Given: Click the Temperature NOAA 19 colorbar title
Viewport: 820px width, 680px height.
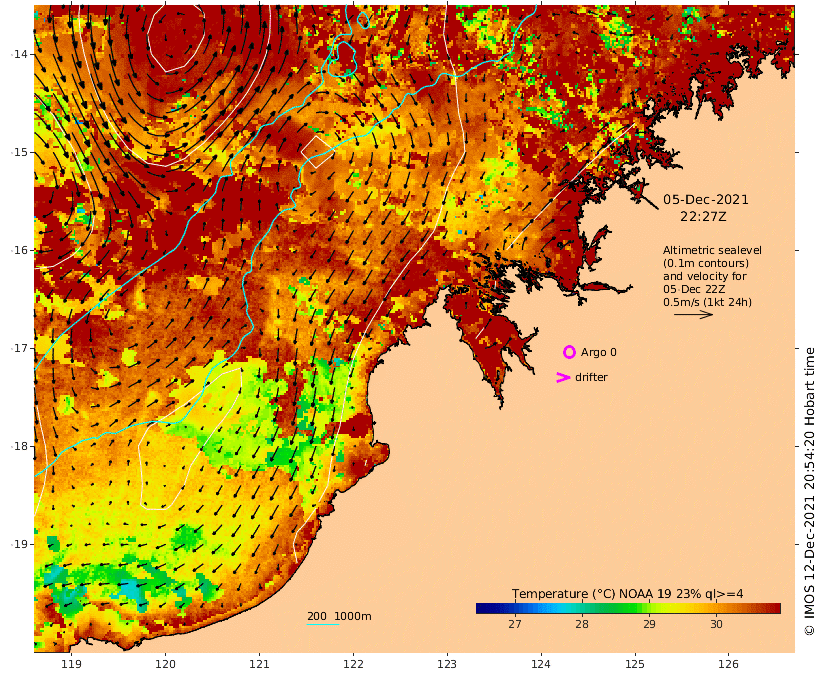Looking at the screenshot, I should [x=628, y=594].
